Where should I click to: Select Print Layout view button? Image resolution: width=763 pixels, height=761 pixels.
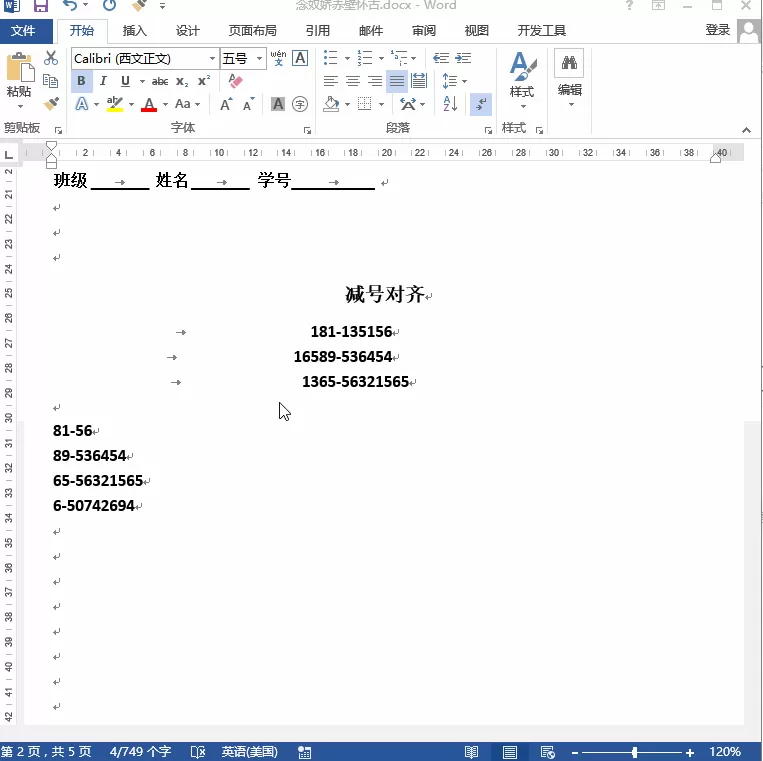point(509,752)
